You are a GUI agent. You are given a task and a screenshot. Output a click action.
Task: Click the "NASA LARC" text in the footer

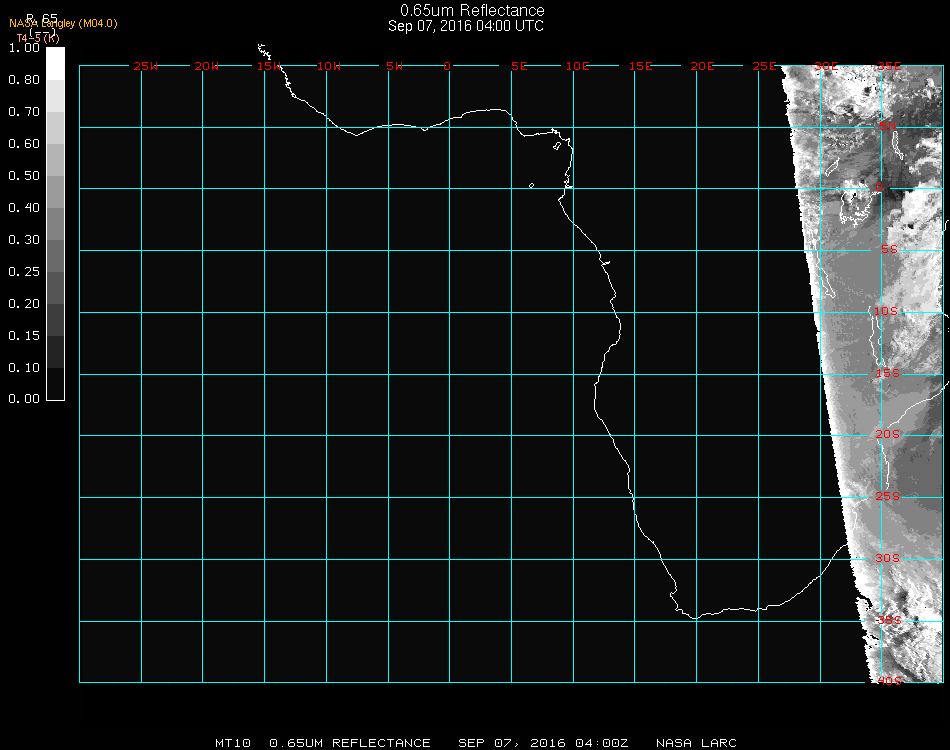(696, 743)
